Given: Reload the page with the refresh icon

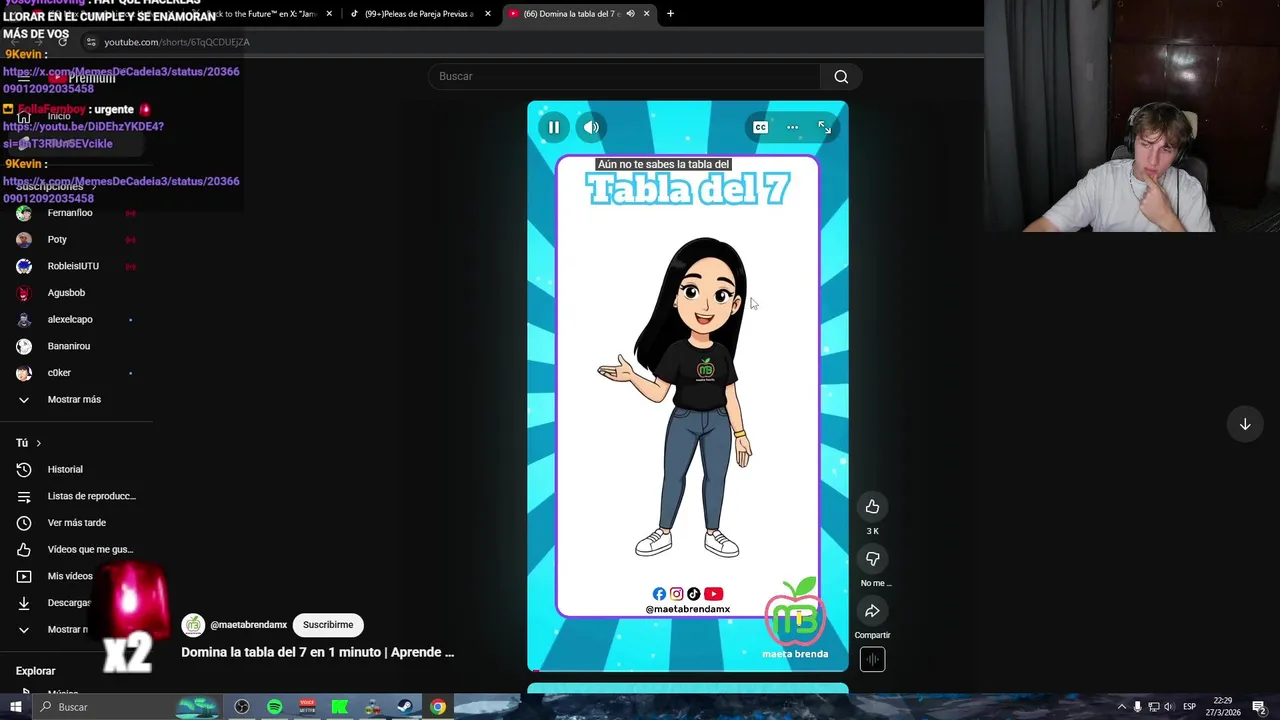Looking at the screenshot, I should [62, 42].
